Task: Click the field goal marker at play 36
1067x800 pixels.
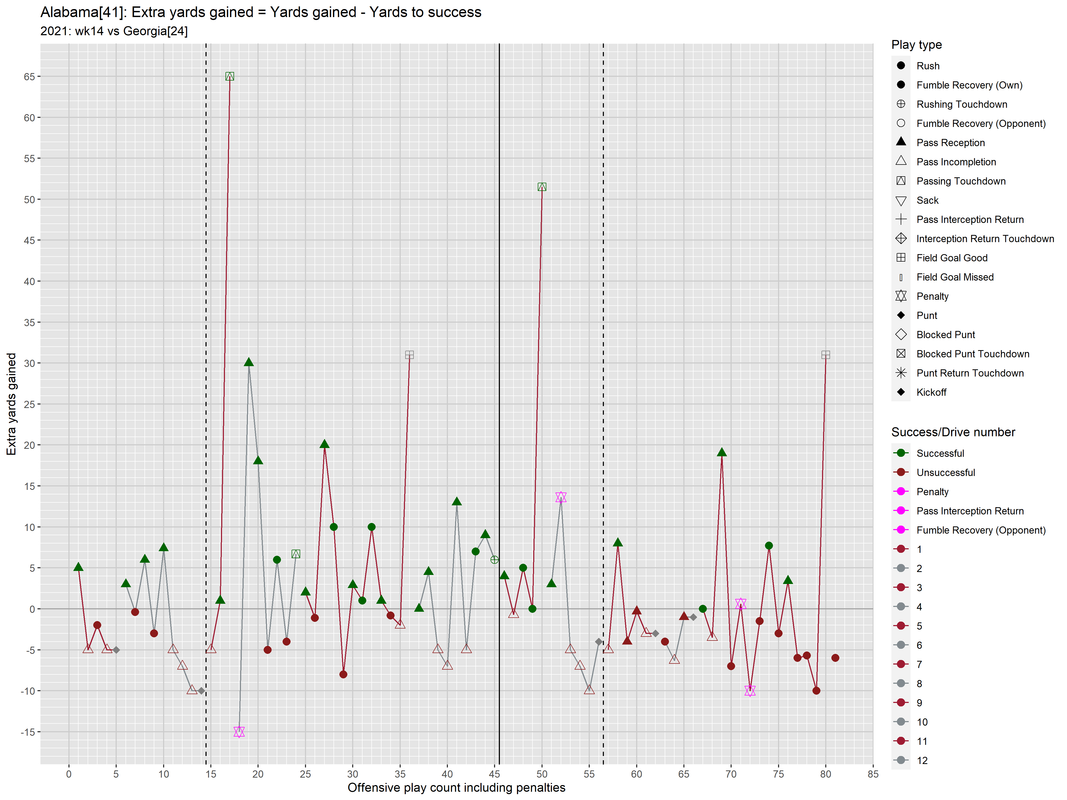Action: (410, 355)
